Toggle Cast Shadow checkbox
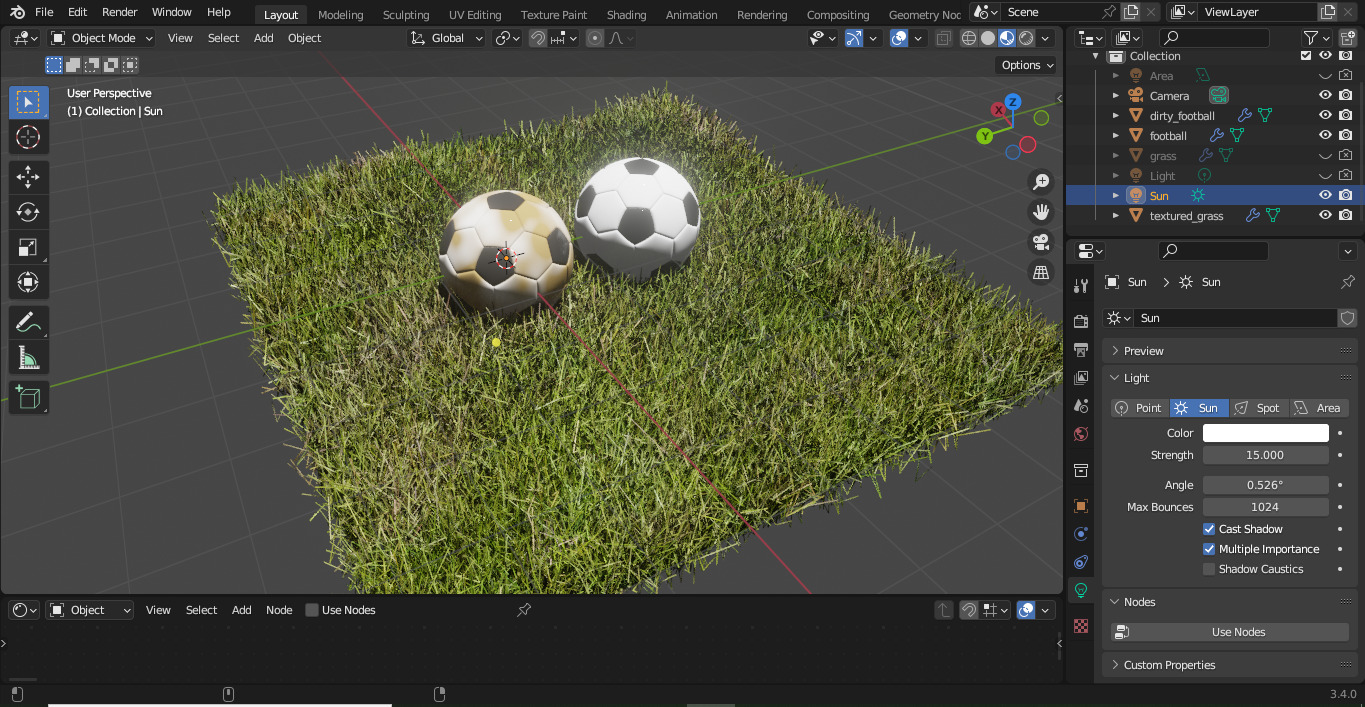This screenshot has width=1365, height=707. tap(1209, 529)
